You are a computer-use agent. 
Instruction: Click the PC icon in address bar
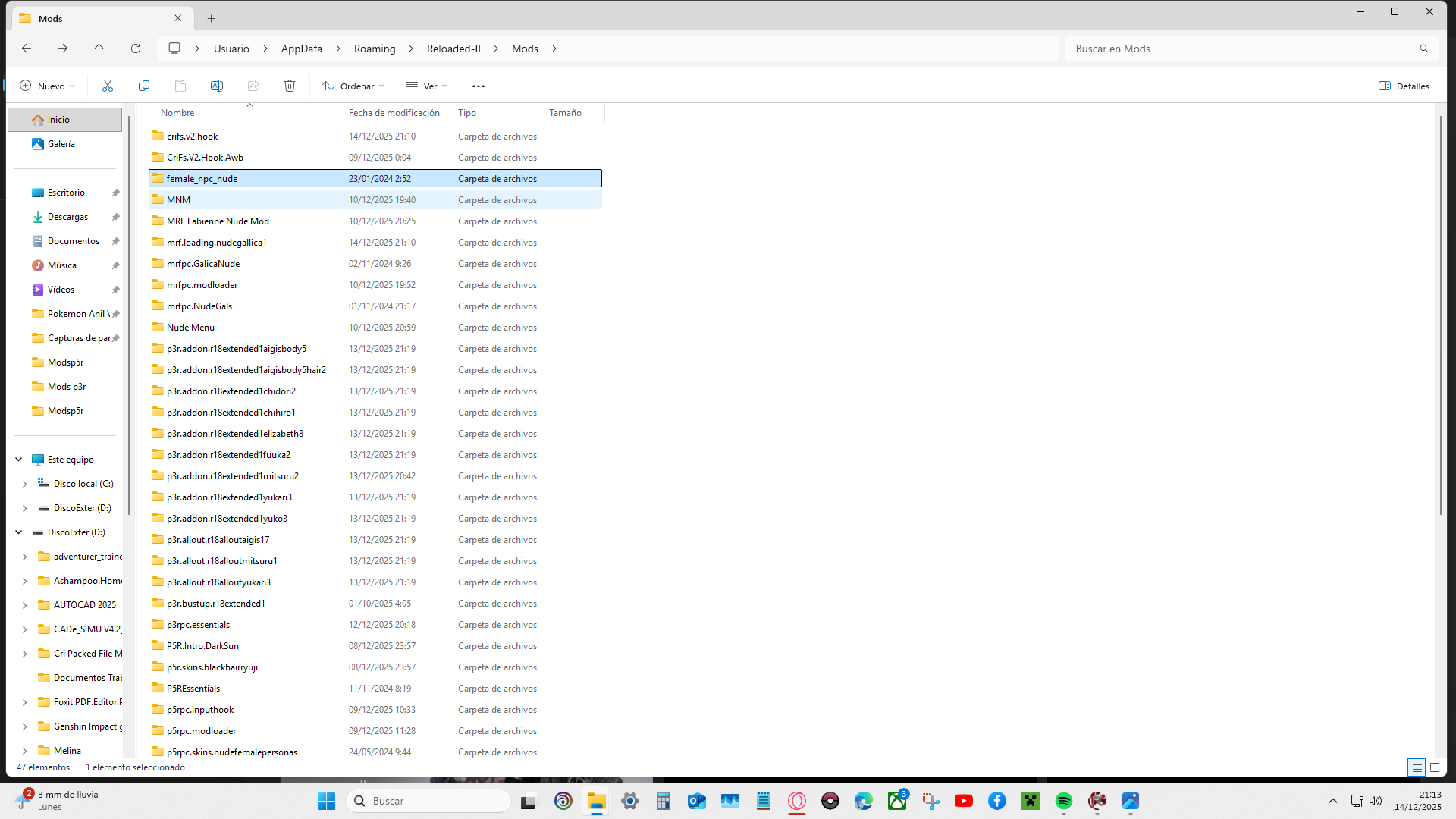point(174,49)
